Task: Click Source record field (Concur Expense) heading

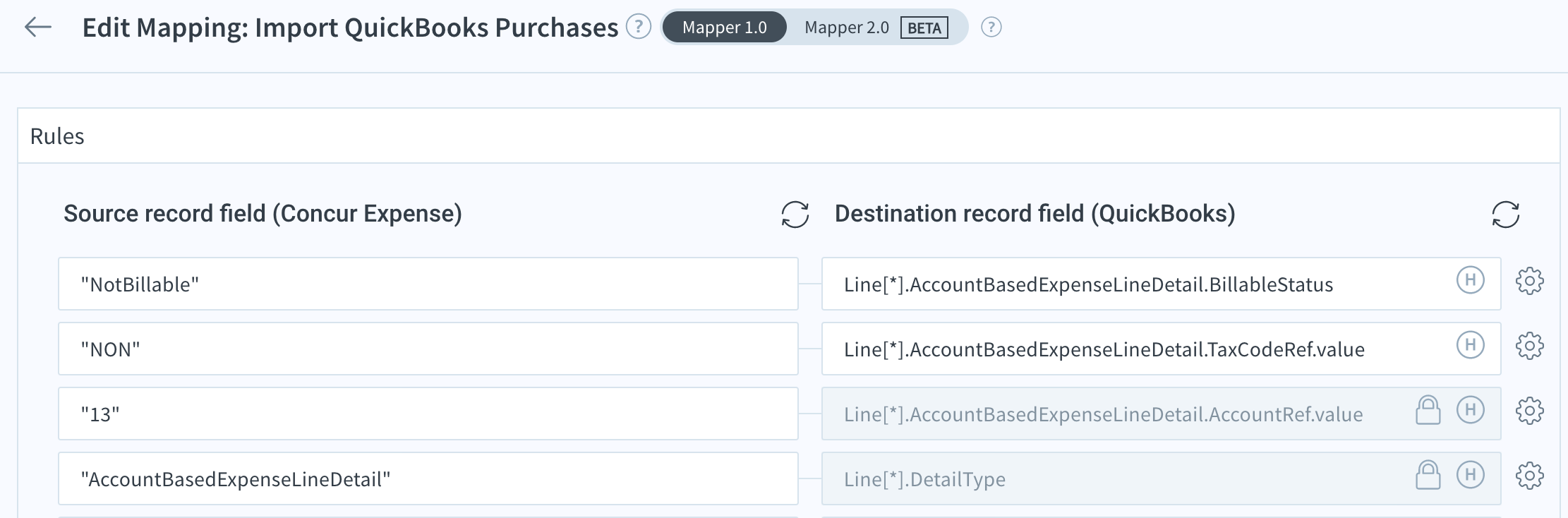Action: coord(263,213)
